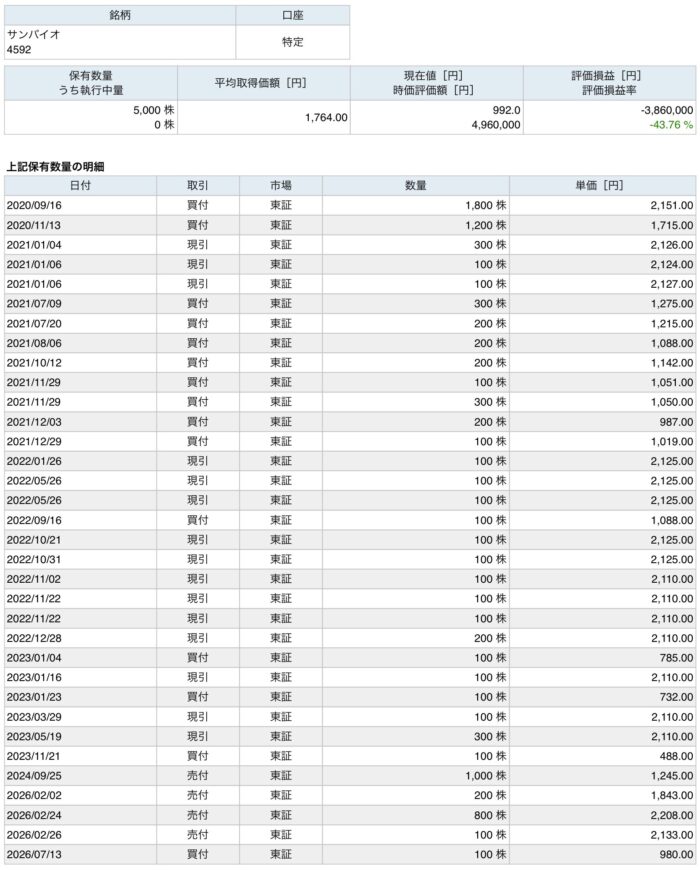The width and height of the screenshot is (700, 870).
Task: Click date 2022/09/16
Action: pyautogui.click(x=34, y=520)
